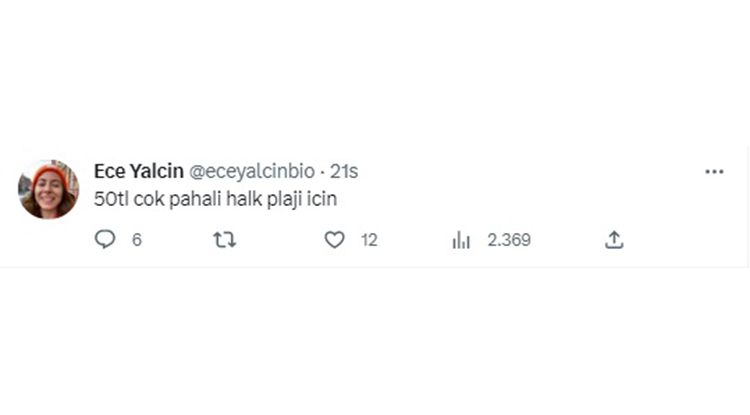Click '50tl' at start of tweet
The height and width of the screenshot is (415, 750).
pos(111,199)
